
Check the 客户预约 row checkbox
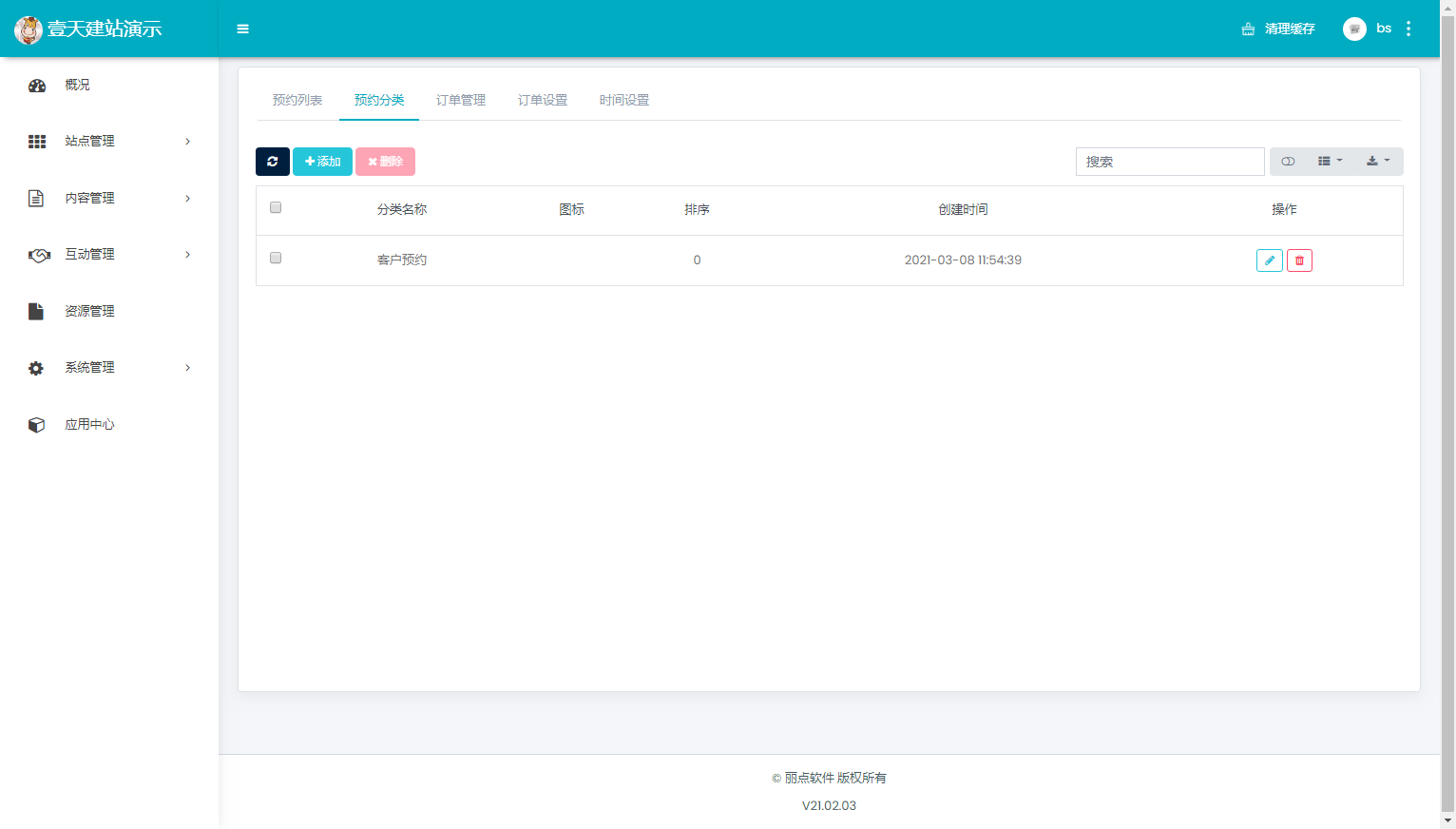click(276, 258)
